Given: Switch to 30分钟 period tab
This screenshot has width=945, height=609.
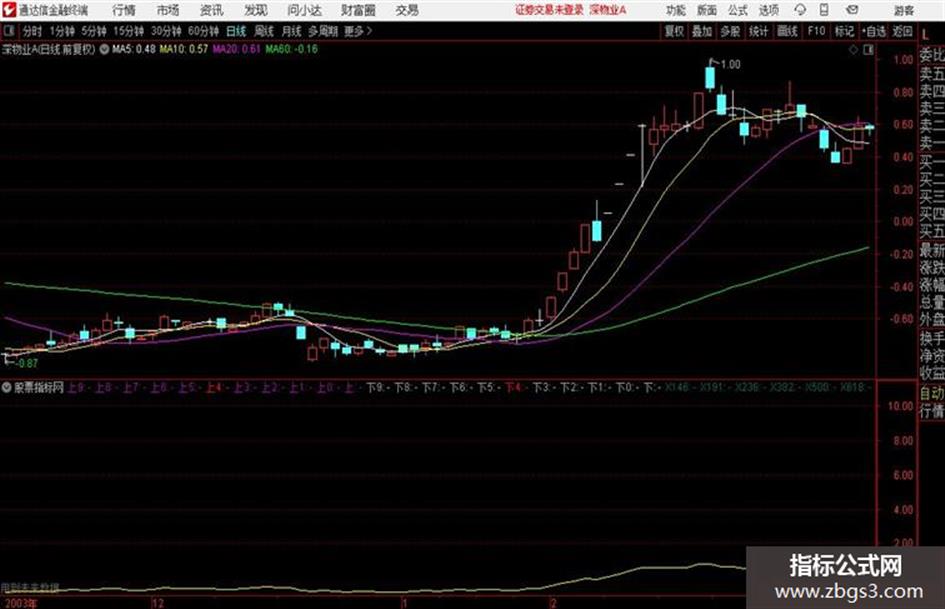Looking at the screenshot, I should pyautogui.click(x=166, y=31).
